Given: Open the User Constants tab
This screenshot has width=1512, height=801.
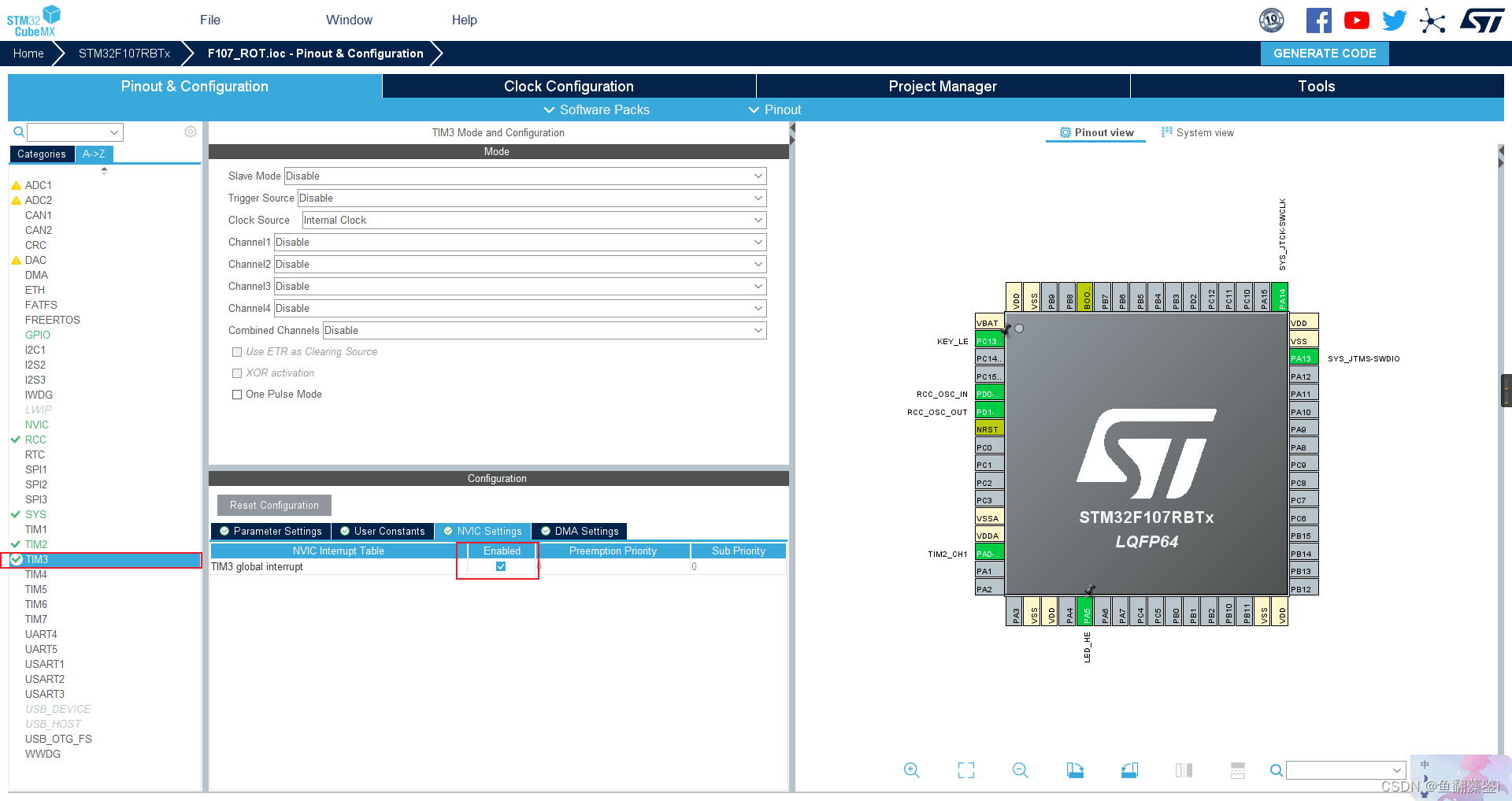Looking at the screenshot, I should tap(383, 531).
